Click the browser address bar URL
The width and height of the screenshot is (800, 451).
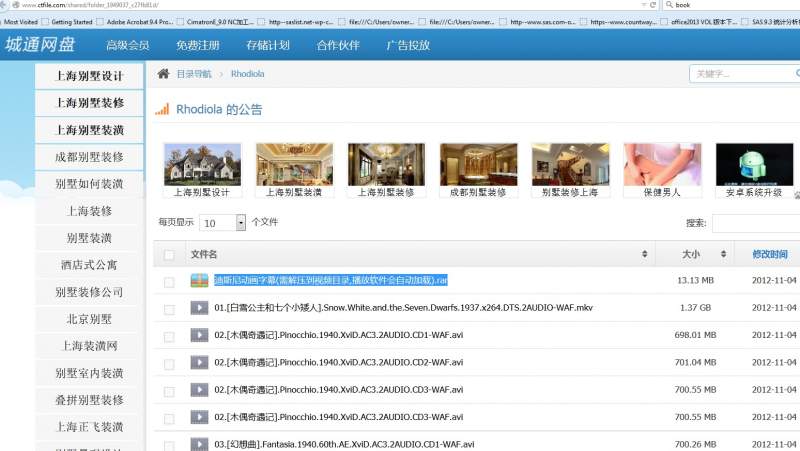pyautogui.click(x=90, y=5)
